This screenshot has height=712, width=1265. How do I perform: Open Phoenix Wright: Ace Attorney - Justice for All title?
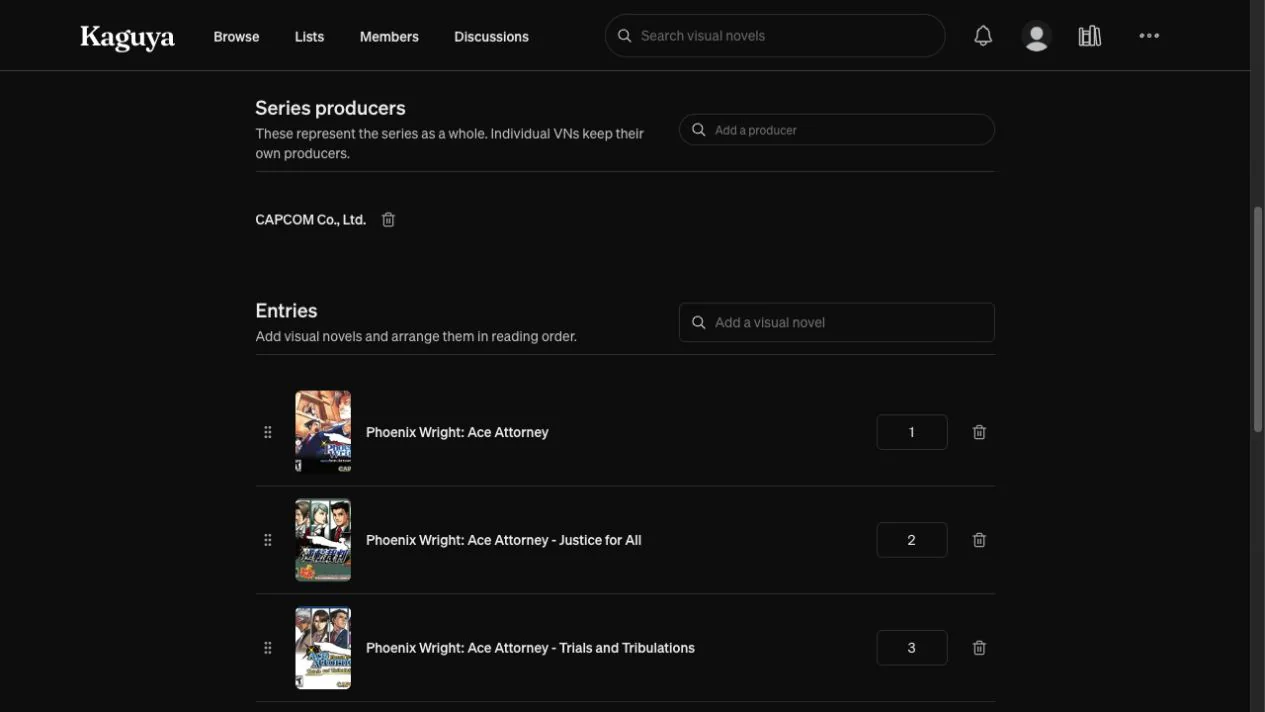coord(504,540)
